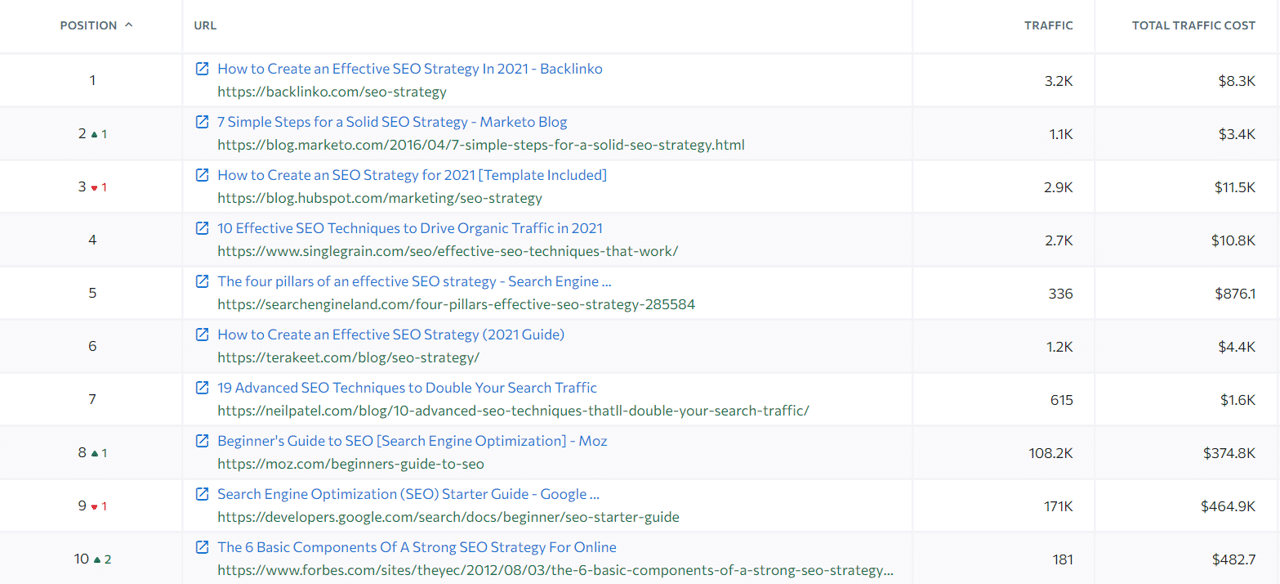Screen dimensions: 1280x584
Task: Open external link icon for four pillars result
Action: (x=202, y=281)
